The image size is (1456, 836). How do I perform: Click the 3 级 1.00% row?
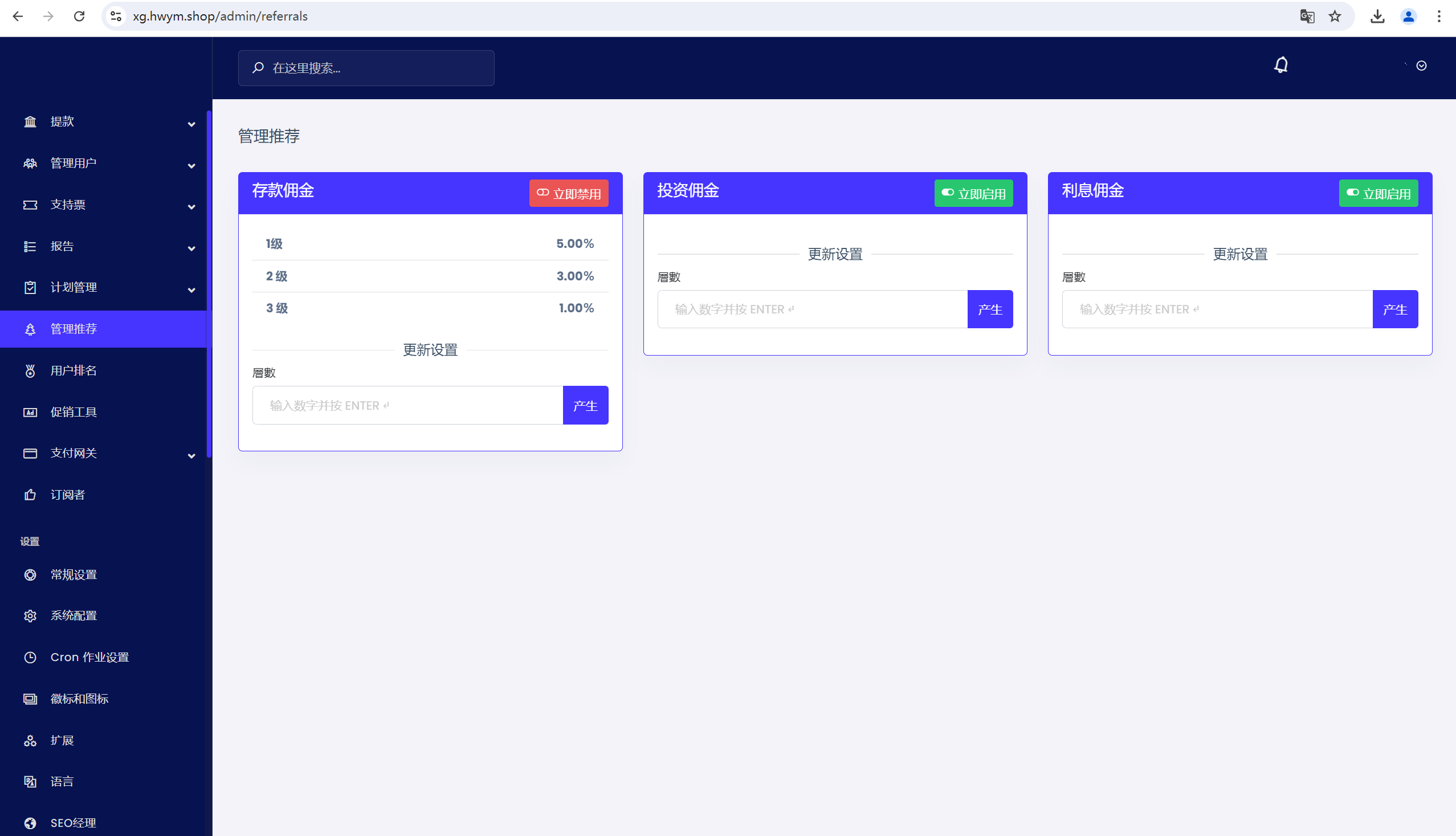click(x=430, y=308)
